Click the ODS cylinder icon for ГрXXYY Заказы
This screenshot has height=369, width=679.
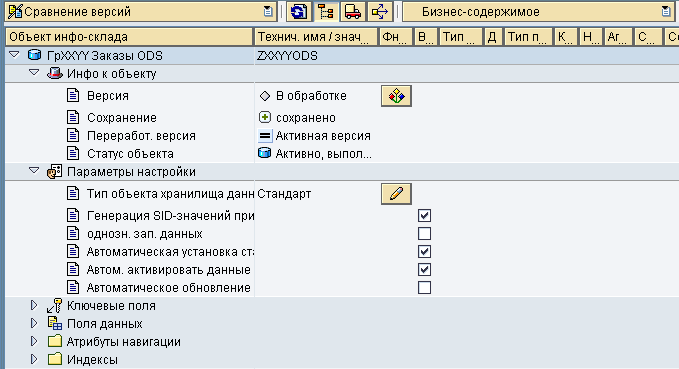(34, 55)
